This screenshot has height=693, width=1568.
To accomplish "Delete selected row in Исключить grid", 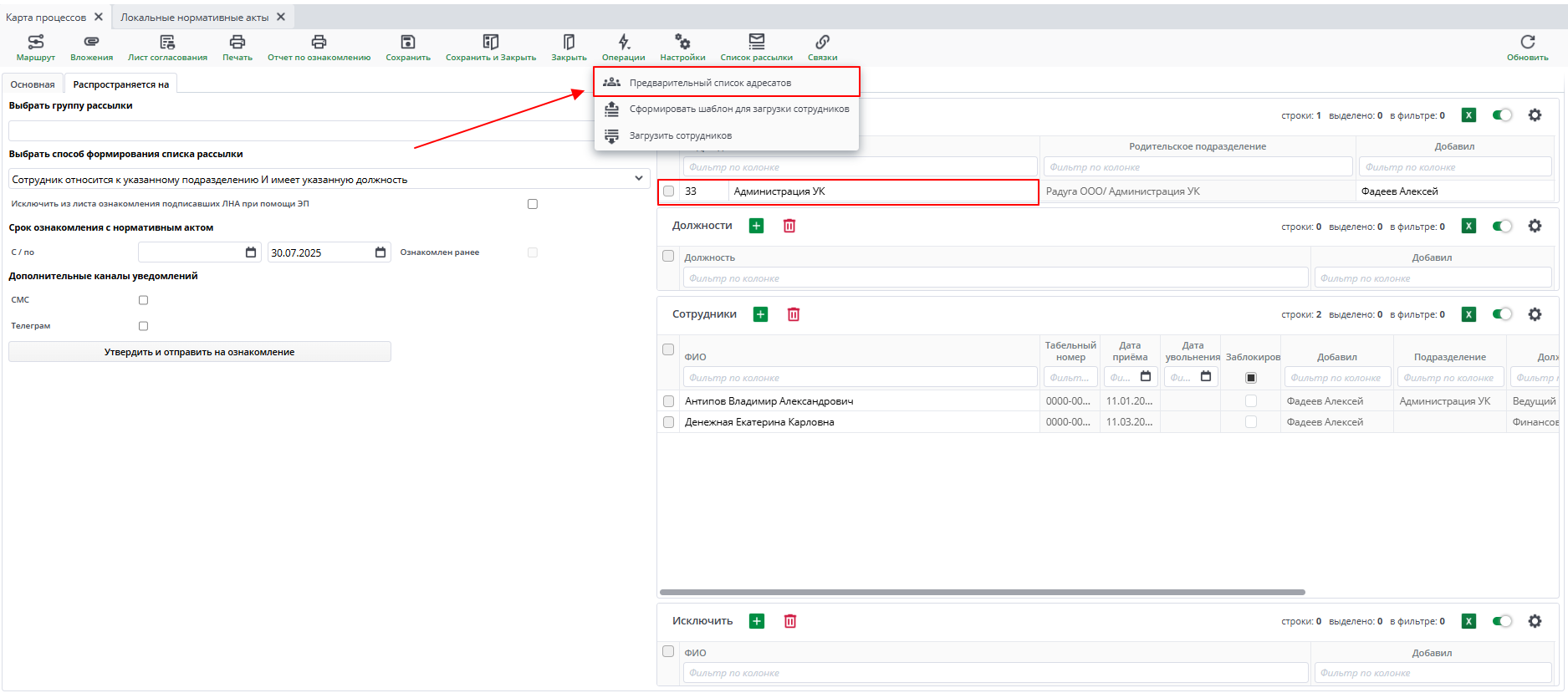I will click(x=790, y=621).
